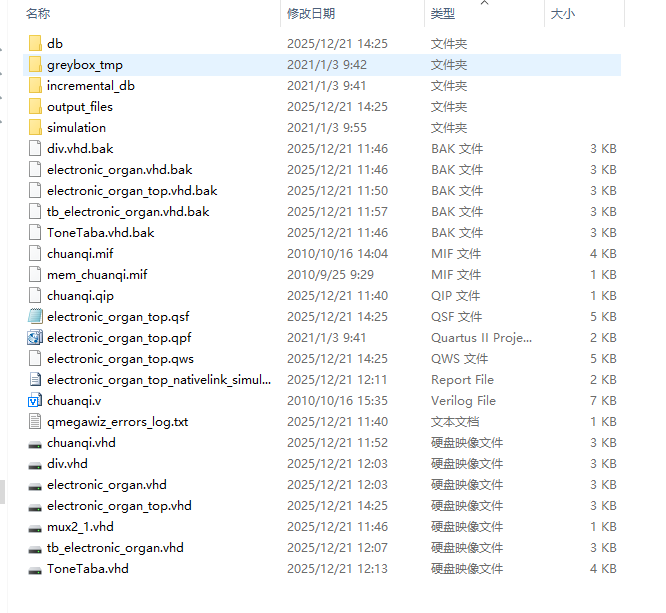
Task: Select the file name div.vhd
Action: tap(67, 463)
